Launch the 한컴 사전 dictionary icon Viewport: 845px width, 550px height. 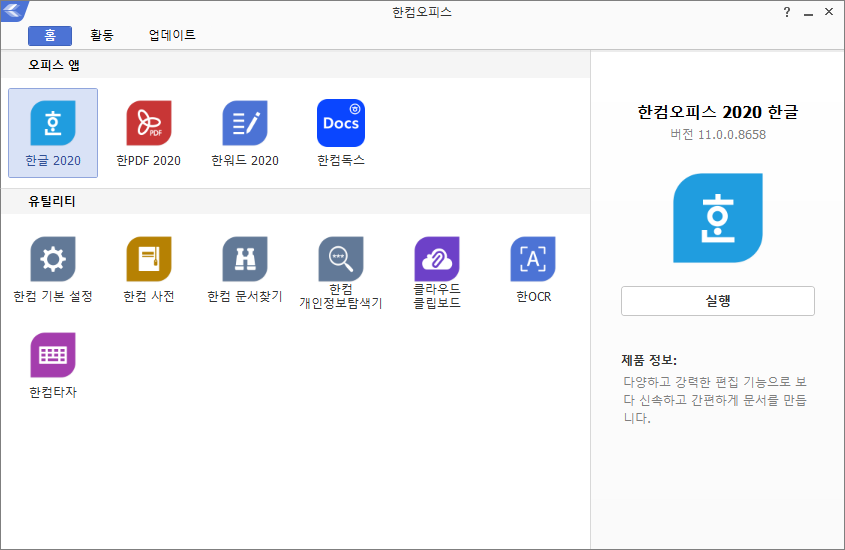[149, 259]
